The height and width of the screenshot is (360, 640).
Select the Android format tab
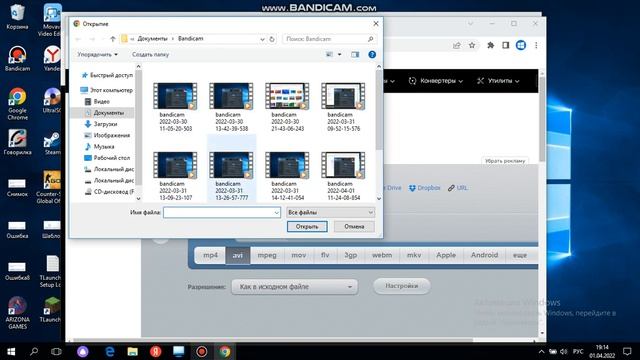click(484, 255)
